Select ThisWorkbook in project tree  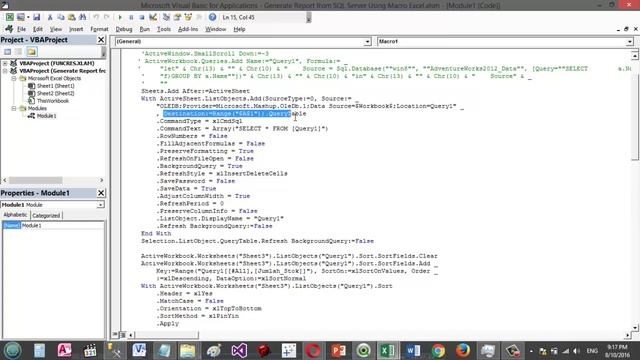[x=53, y=101]
